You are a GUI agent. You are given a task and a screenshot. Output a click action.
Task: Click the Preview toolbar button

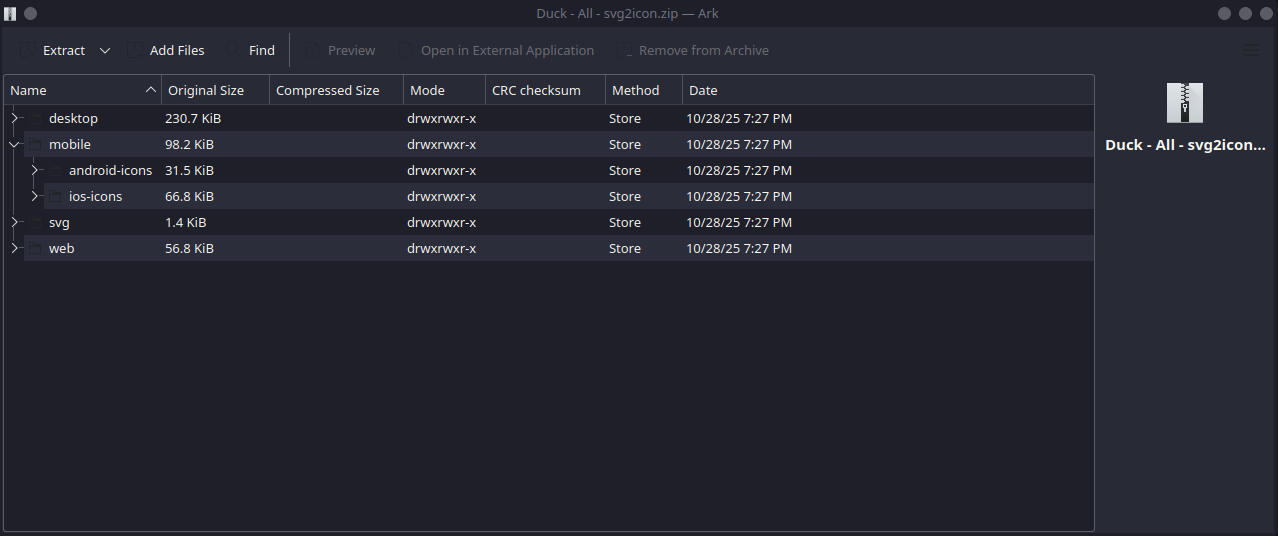[x=340, y=50]
